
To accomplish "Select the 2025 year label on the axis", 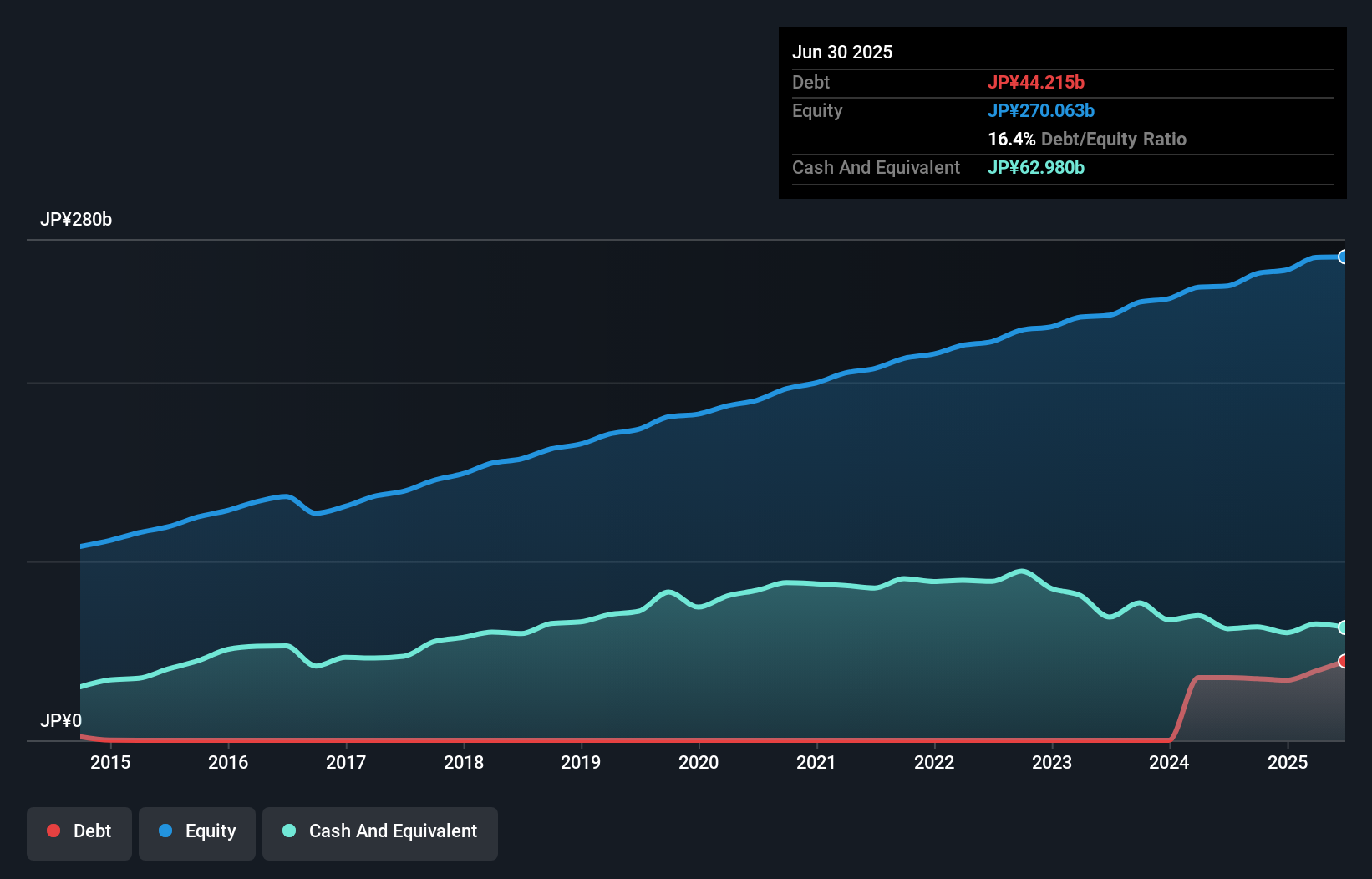I will tap(1288, 762).
